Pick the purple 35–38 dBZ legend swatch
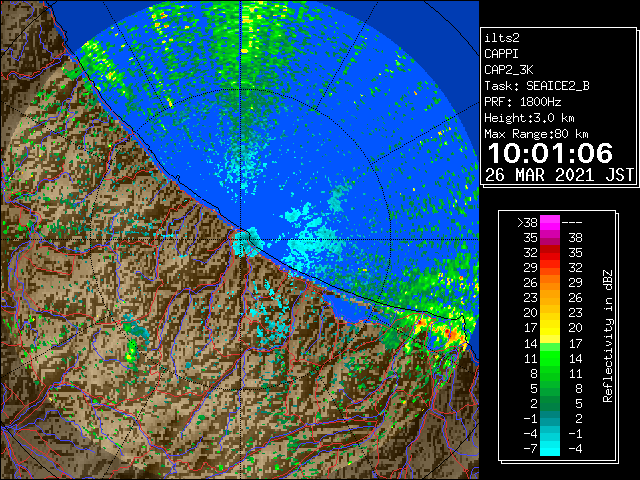 [x=550, y=238]
